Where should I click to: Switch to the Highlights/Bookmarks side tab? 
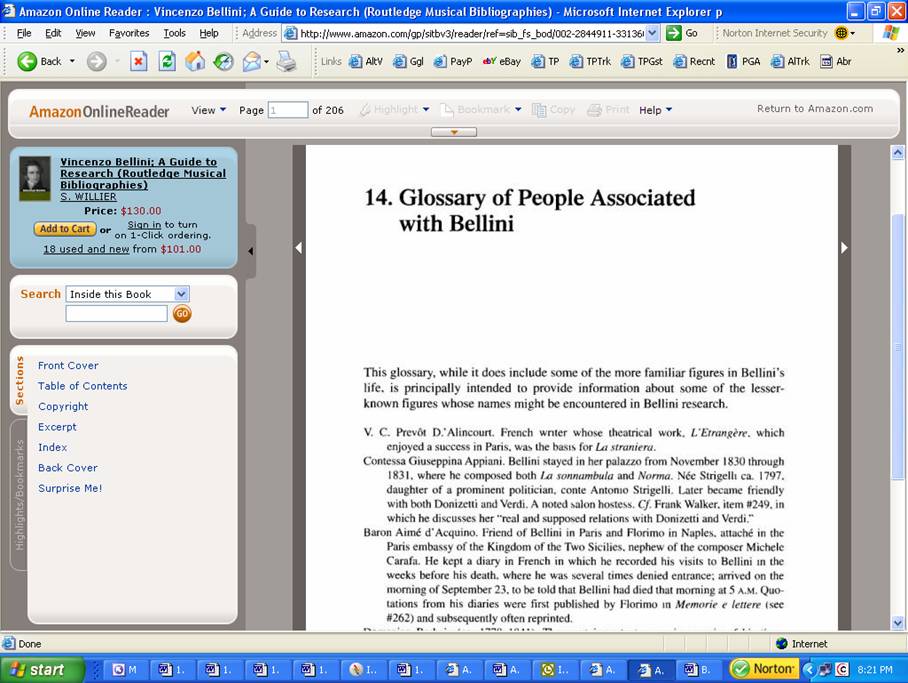point(18,495)
